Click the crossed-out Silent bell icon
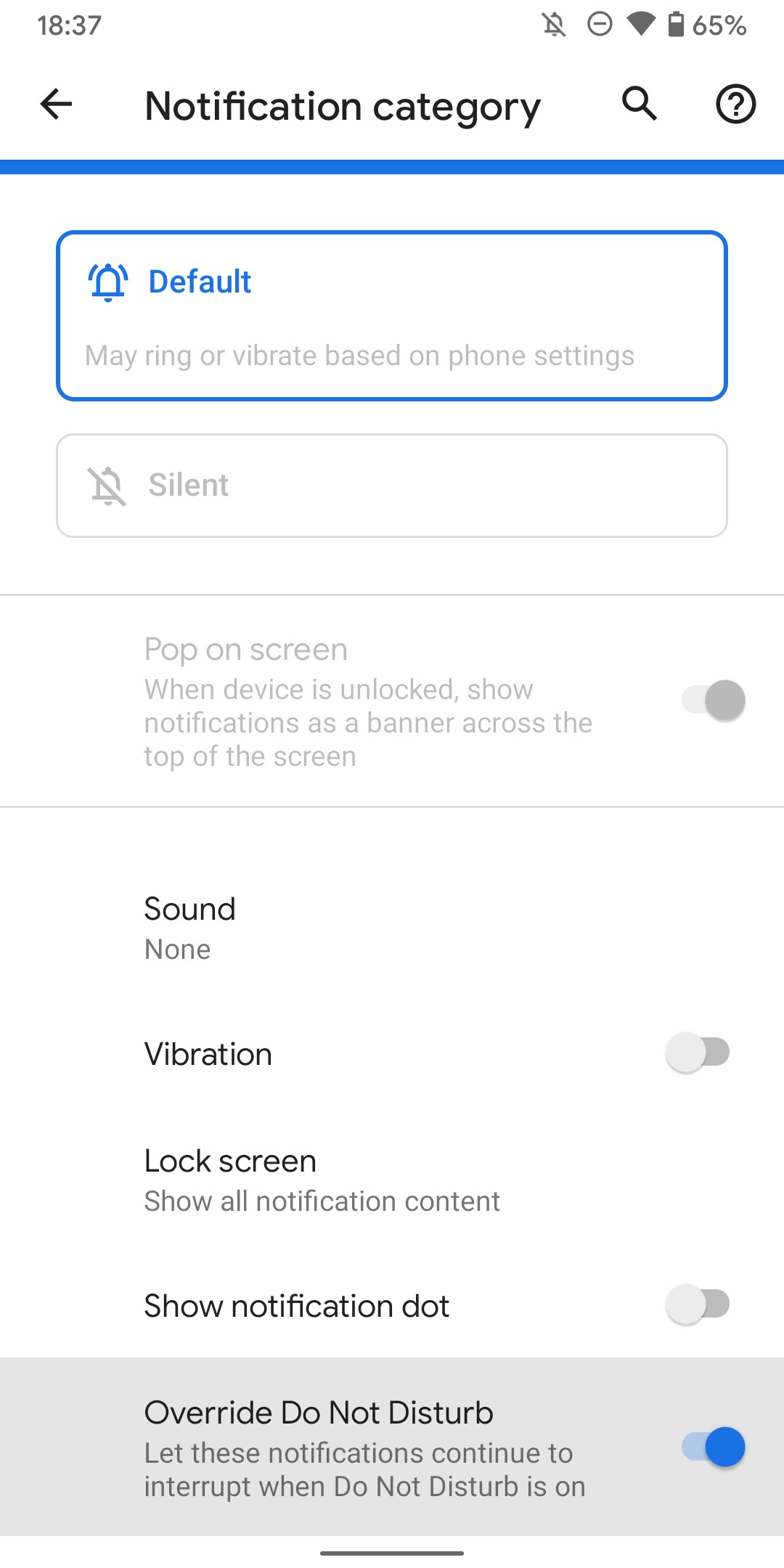The image size is (784, 1568). (x=107, y=485)
